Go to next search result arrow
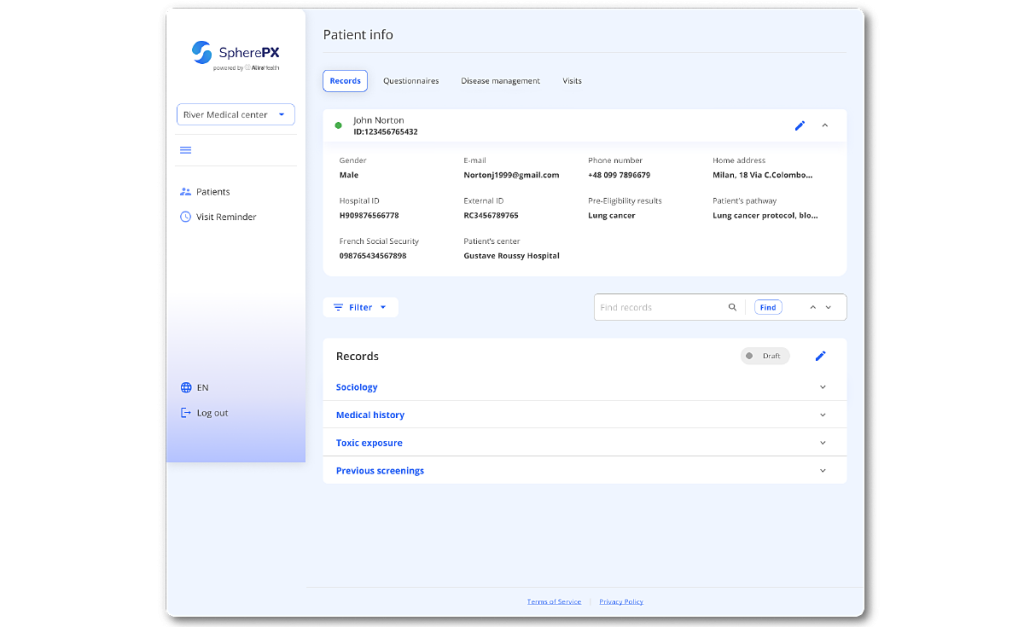Viewport: 1024px width, 627px height. point(828,307)
